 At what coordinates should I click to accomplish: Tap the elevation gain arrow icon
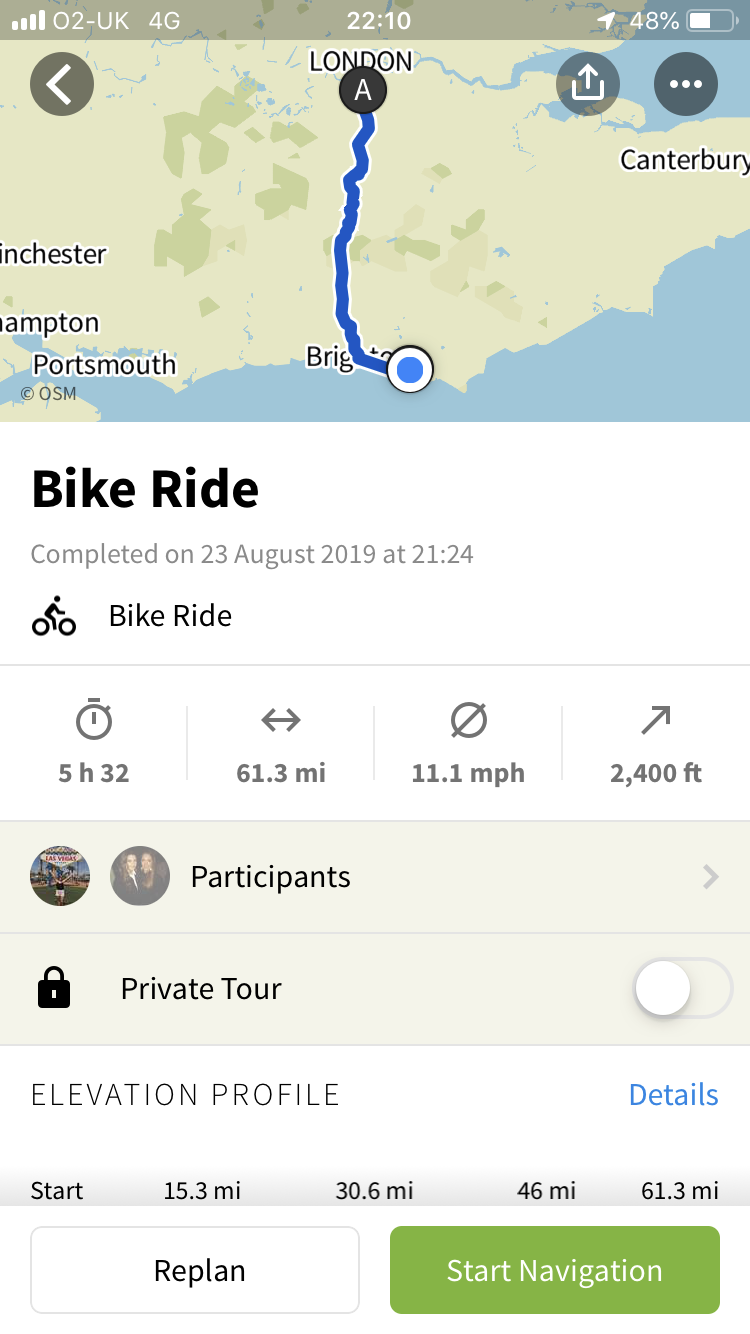point(656,720)
